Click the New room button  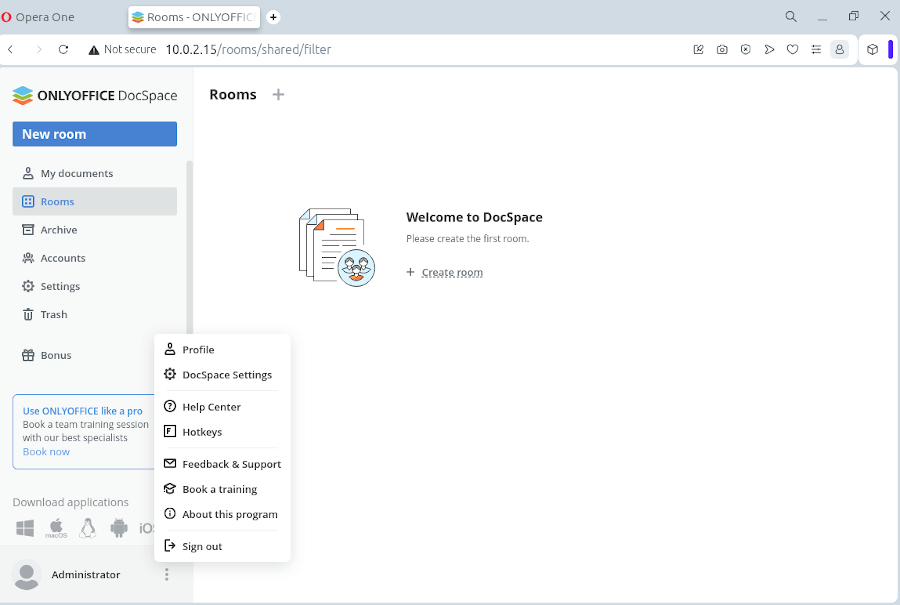(95, 134)
